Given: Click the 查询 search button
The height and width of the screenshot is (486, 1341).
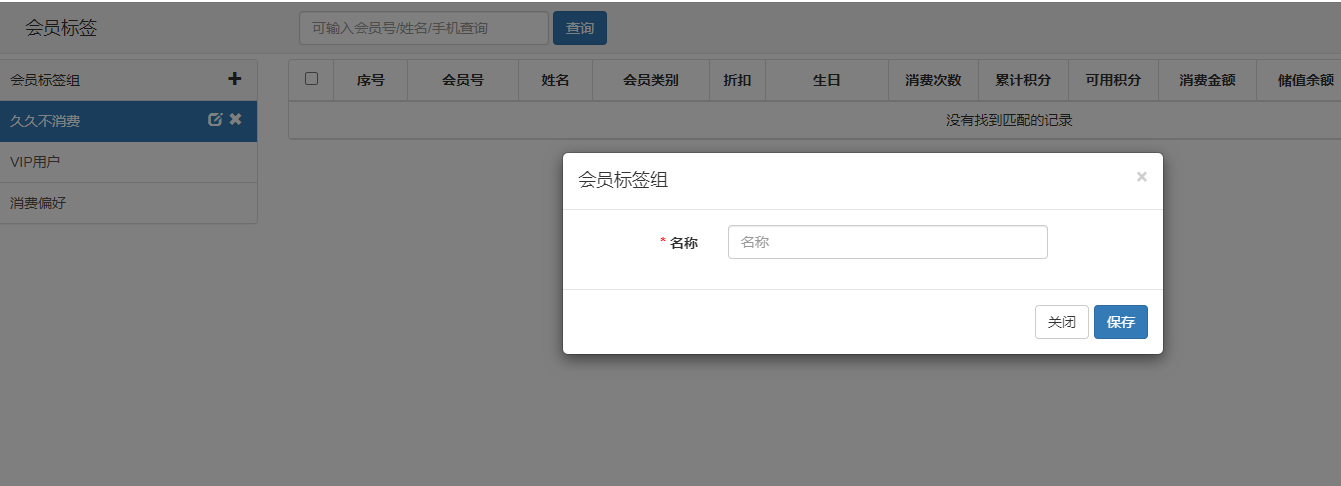Looking at the screenshot, I should tap(580, 28).
